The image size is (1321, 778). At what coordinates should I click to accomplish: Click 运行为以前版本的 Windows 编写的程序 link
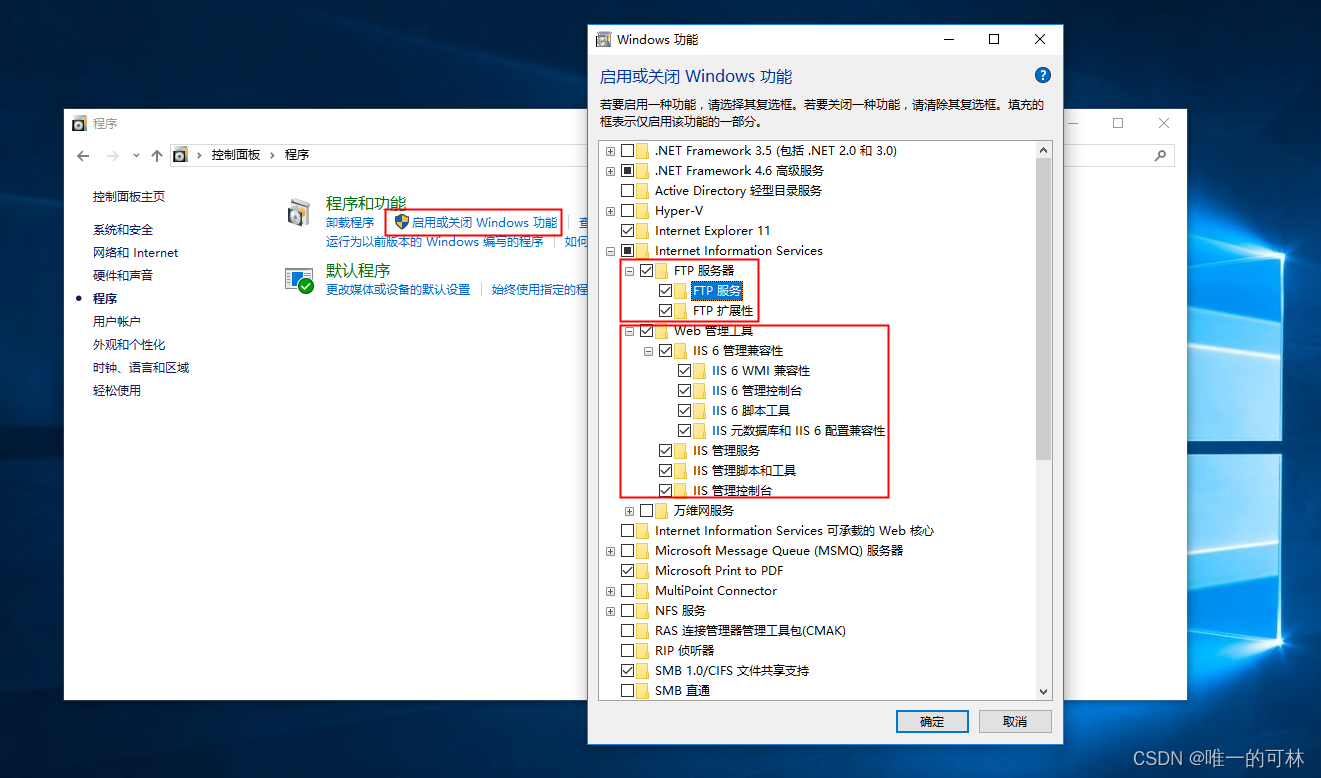point(435,241)
